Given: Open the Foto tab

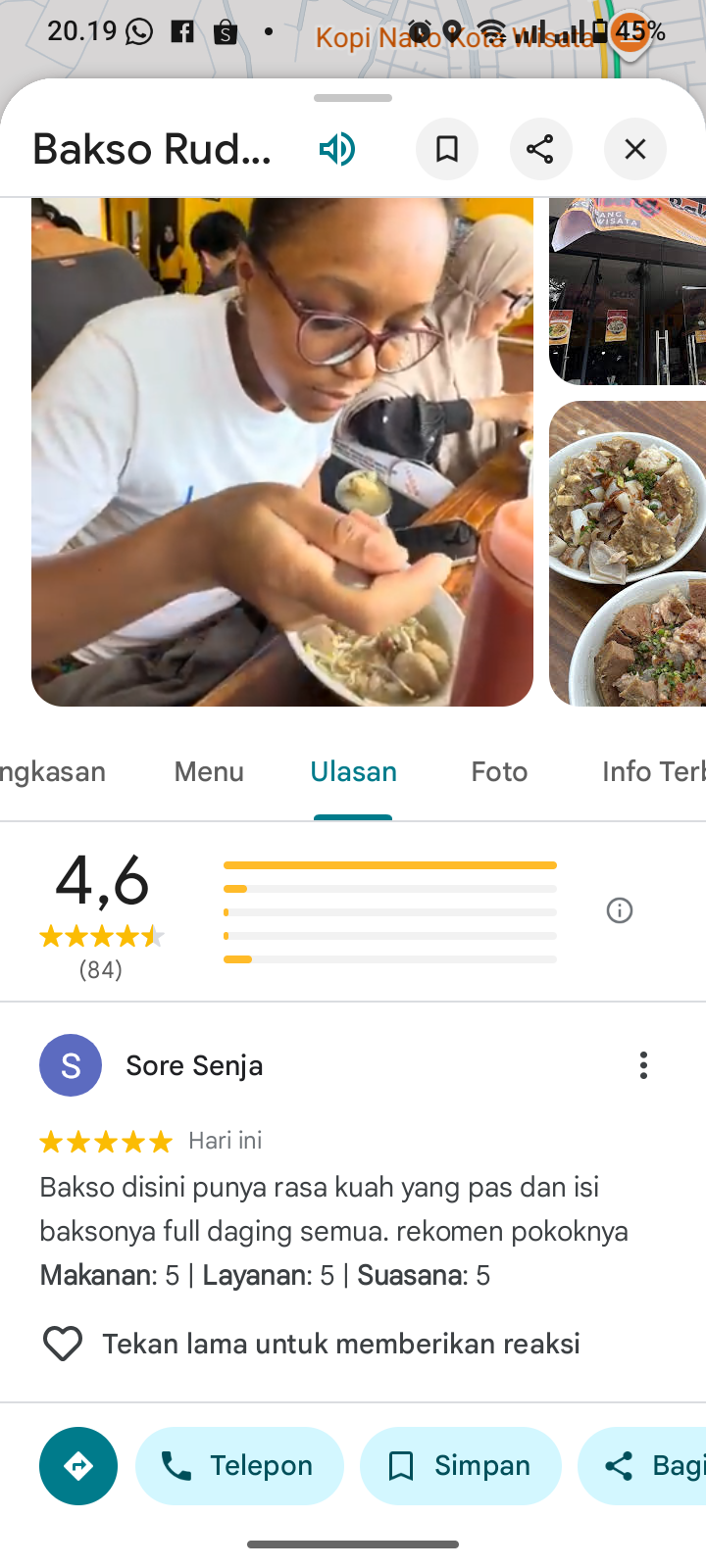Looking at the screenshot, I should pos(499,772).
